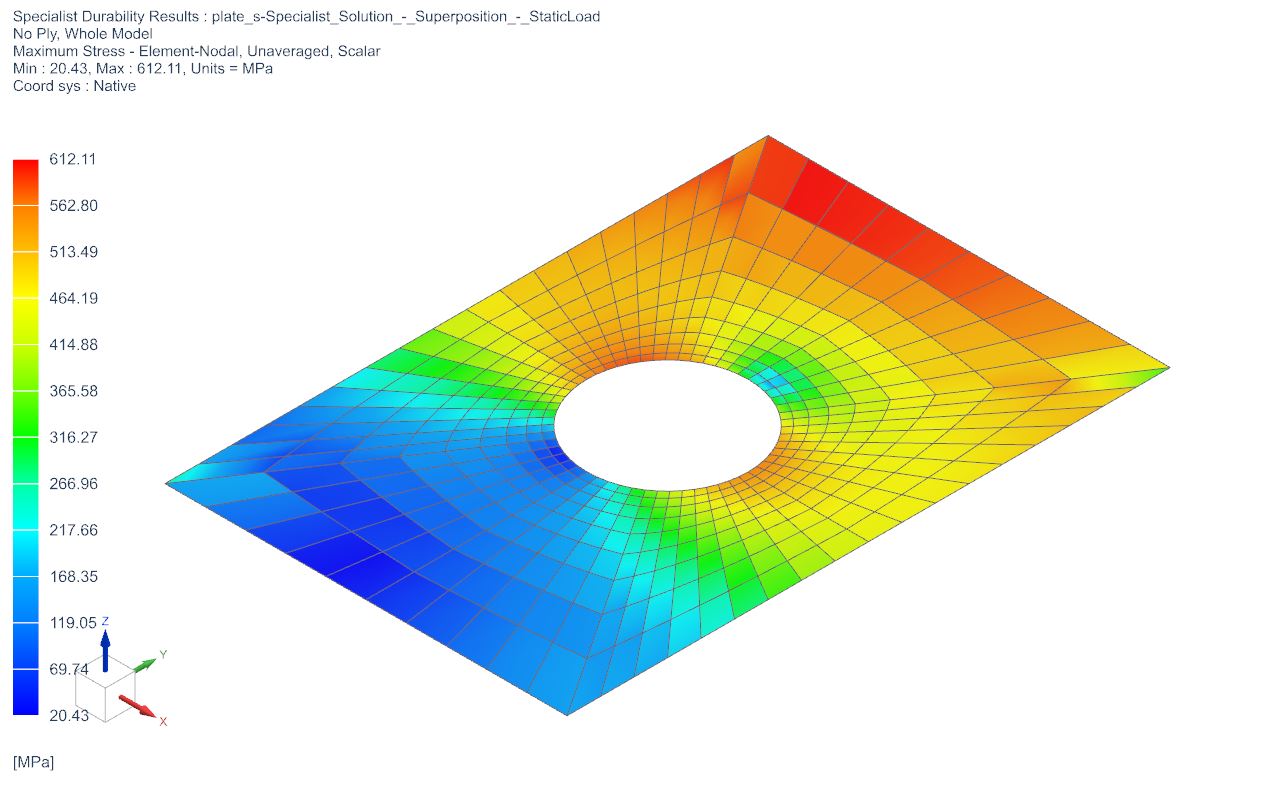Click the green Y axis arrow on triad
This screenshot has width=1288, height=795.
[146, 663]
